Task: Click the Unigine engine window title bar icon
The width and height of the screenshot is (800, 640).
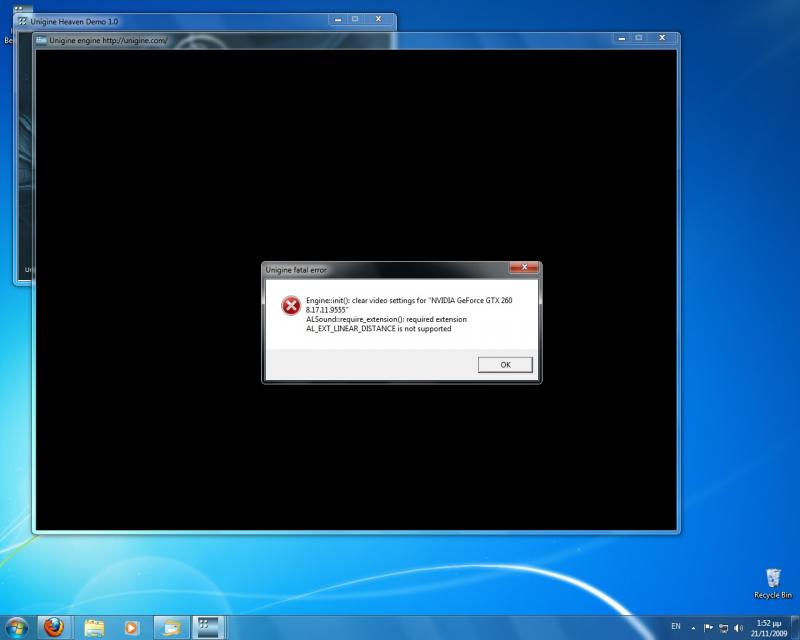Action: coord(41,40)
